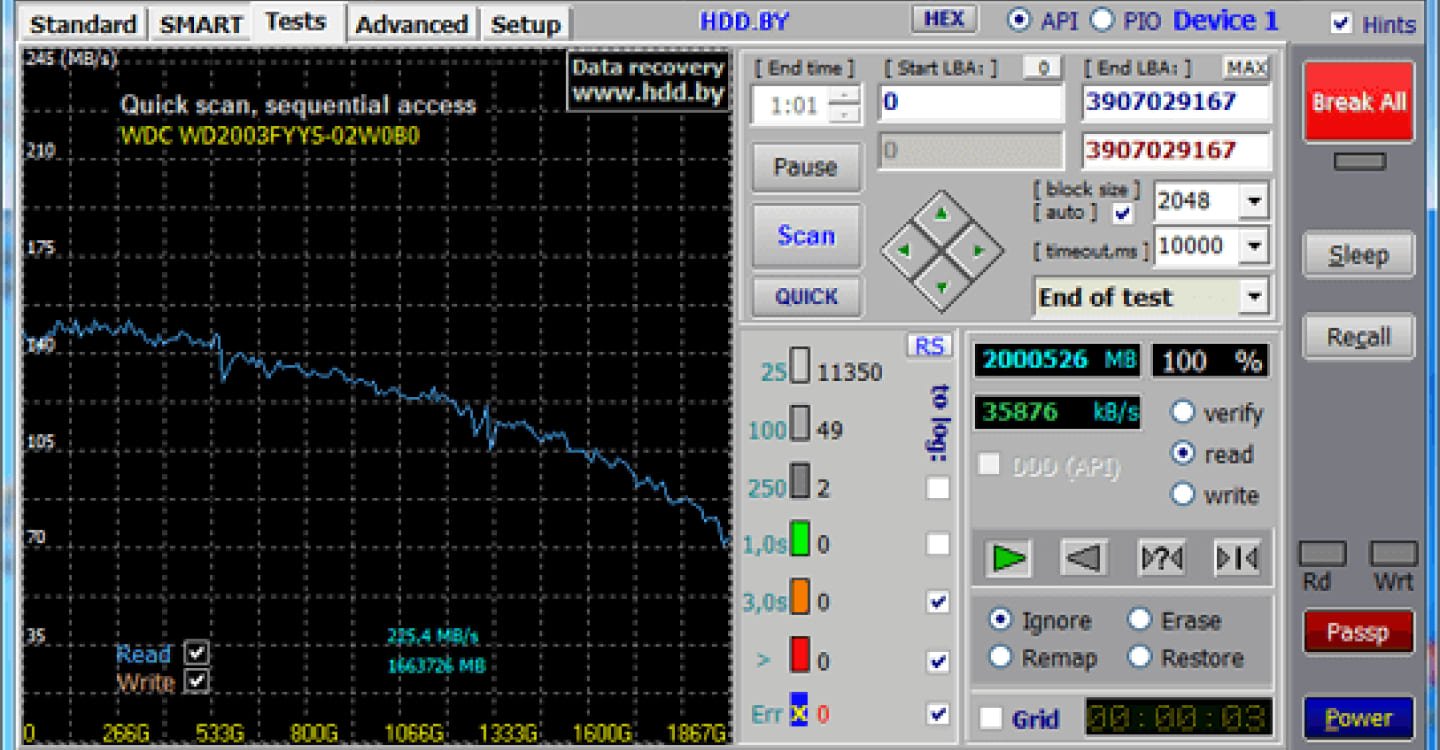This screenshot has width=1440, height=750.
Task: Toggle the HEX mode button
Action: (944, 19)
